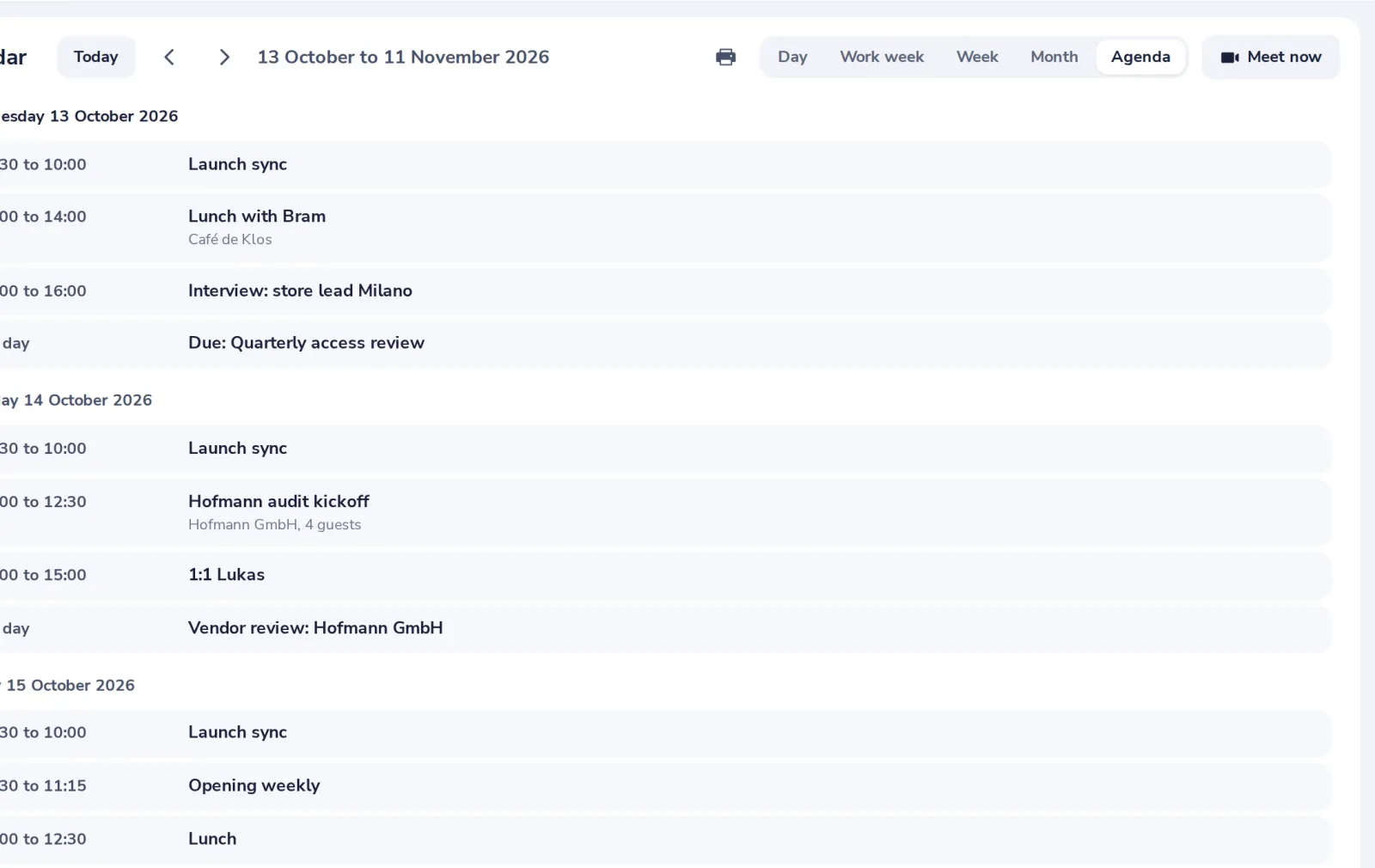Screen dimensions: 1375x868
Task: Open the Hofmann audit kickoff event
Action: point(665,512)
